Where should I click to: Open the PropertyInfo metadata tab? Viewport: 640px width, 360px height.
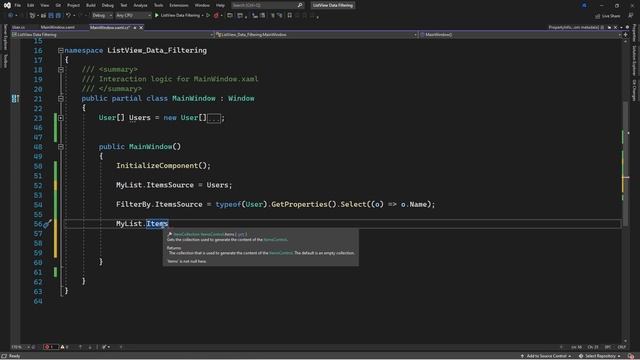coord(573,27)
